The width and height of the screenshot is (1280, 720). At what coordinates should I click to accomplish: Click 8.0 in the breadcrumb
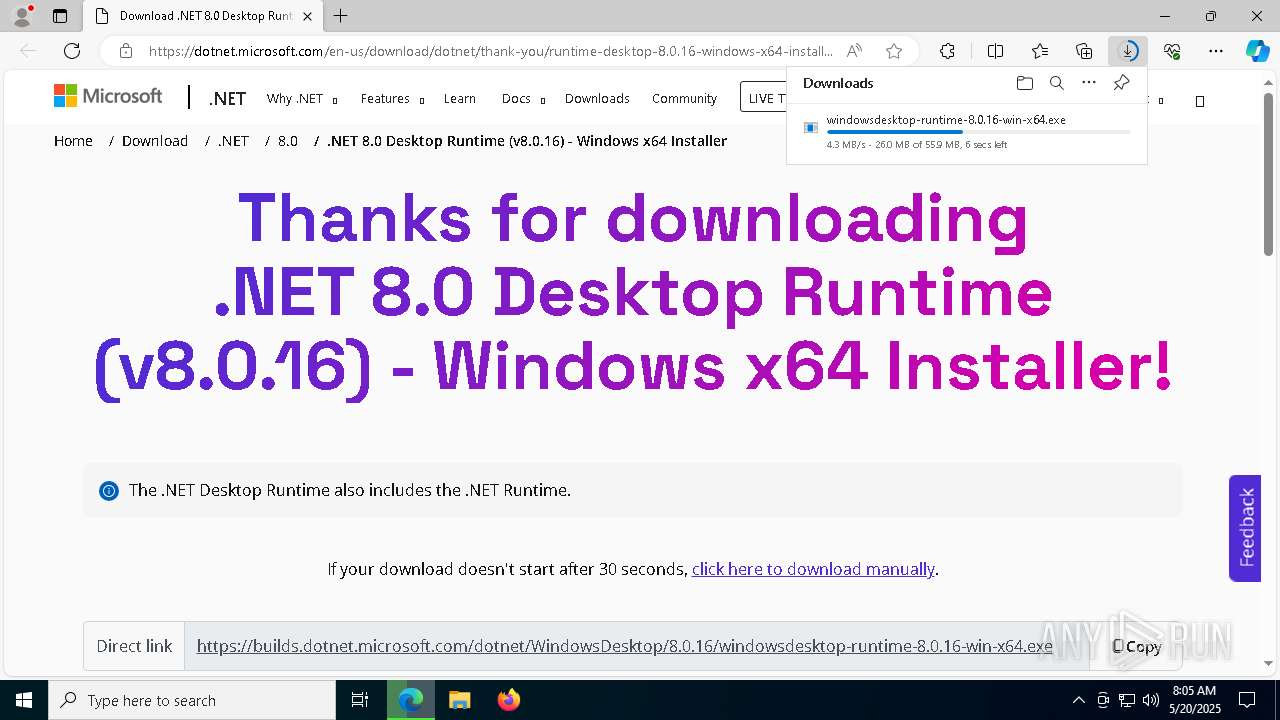coord(288,141)
